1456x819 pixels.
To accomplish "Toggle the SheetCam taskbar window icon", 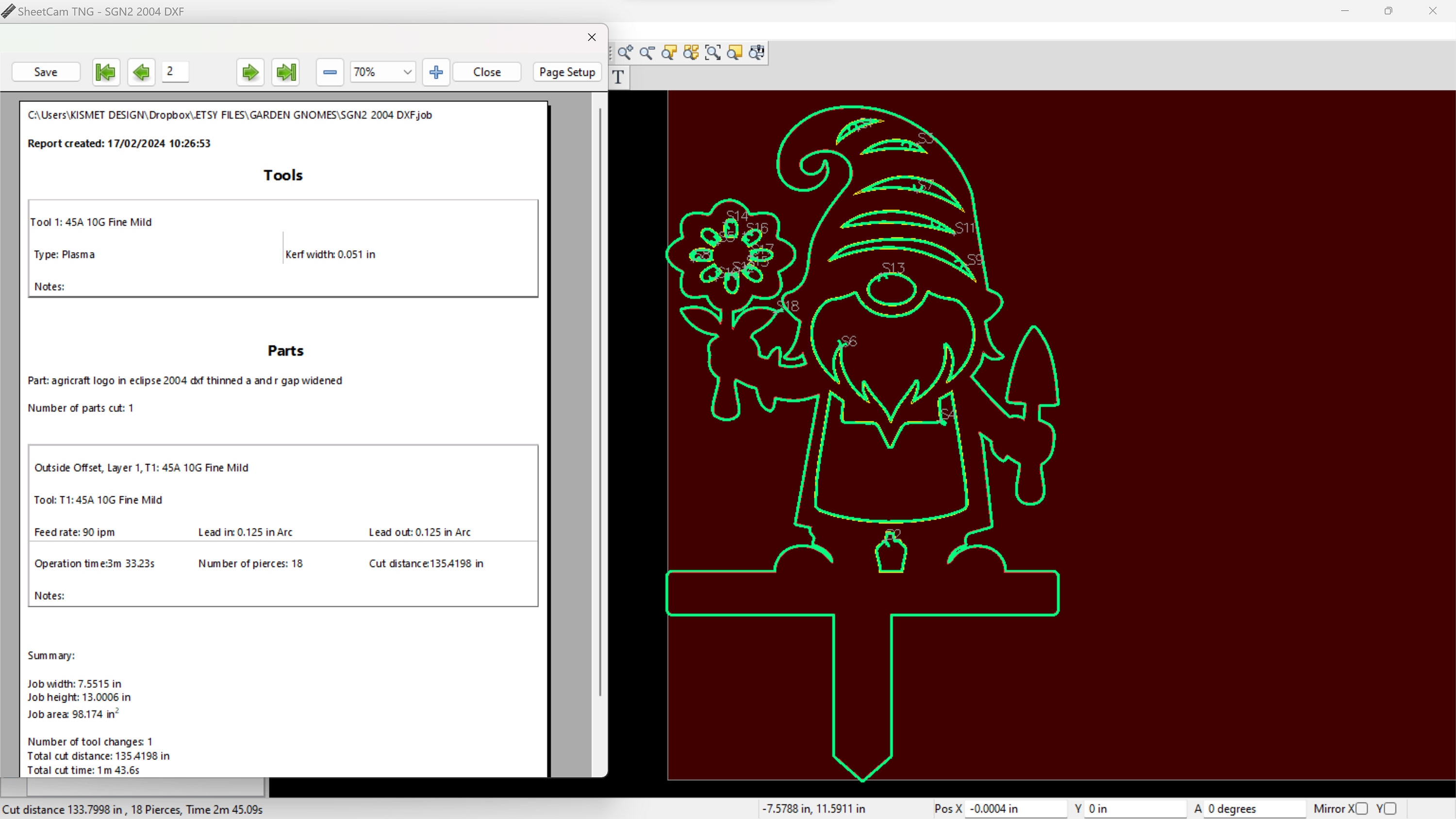I will point(8,11).
